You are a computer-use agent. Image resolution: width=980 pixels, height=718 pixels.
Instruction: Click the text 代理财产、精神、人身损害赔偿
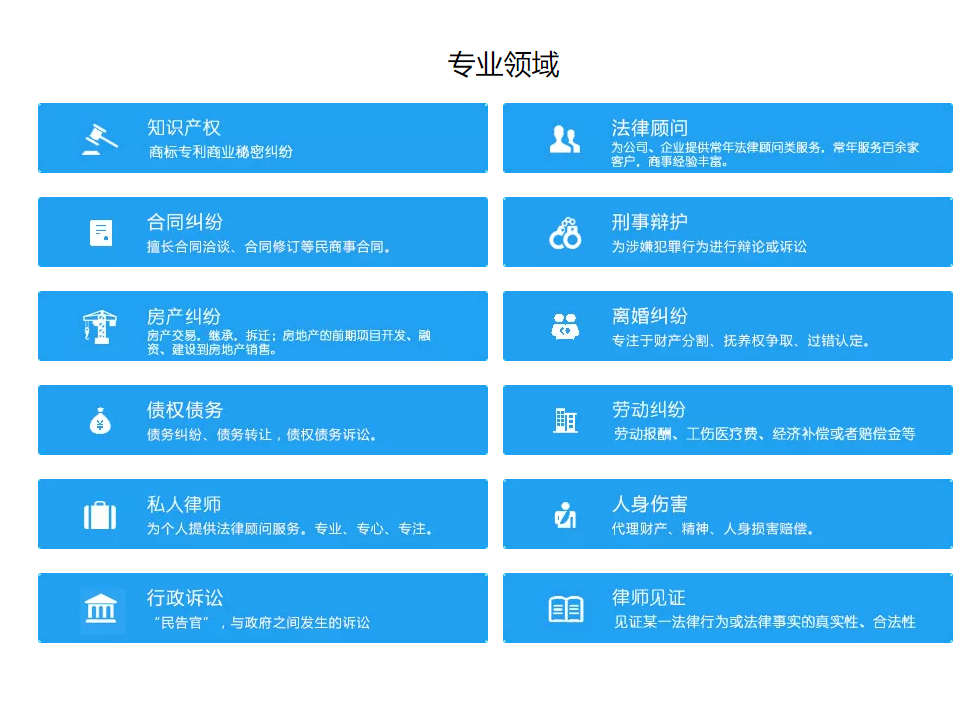[x=712, y=529]
